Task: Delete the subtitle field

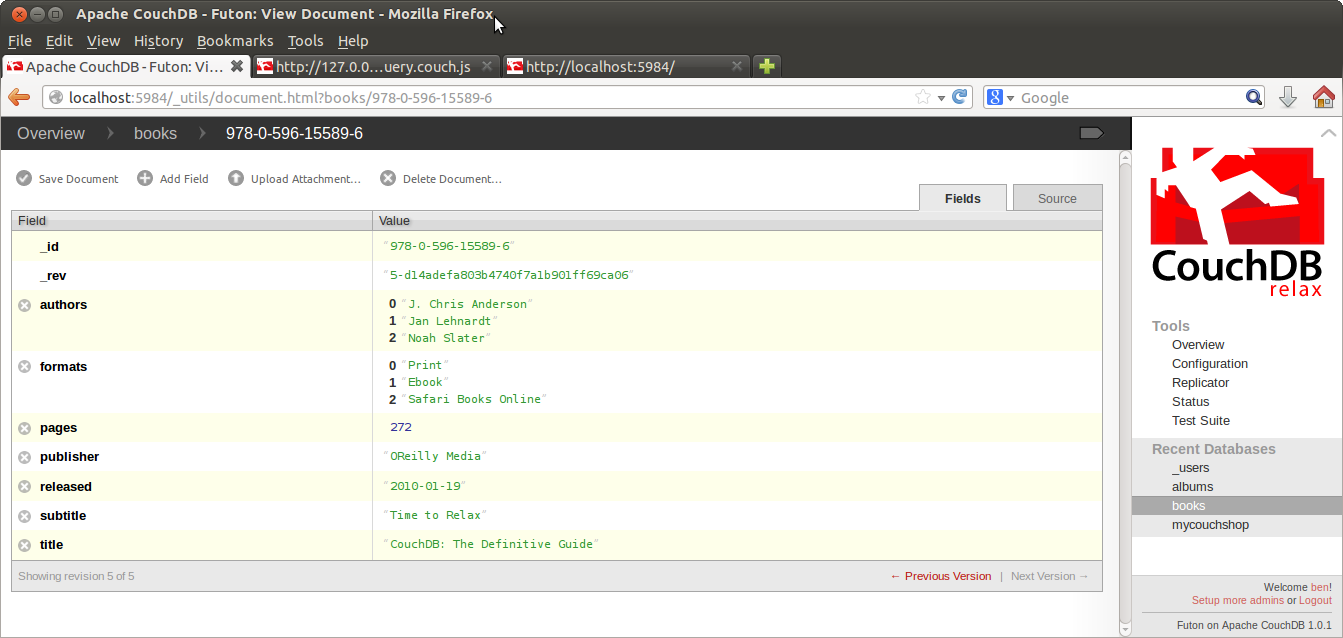Action: [25, 516]
